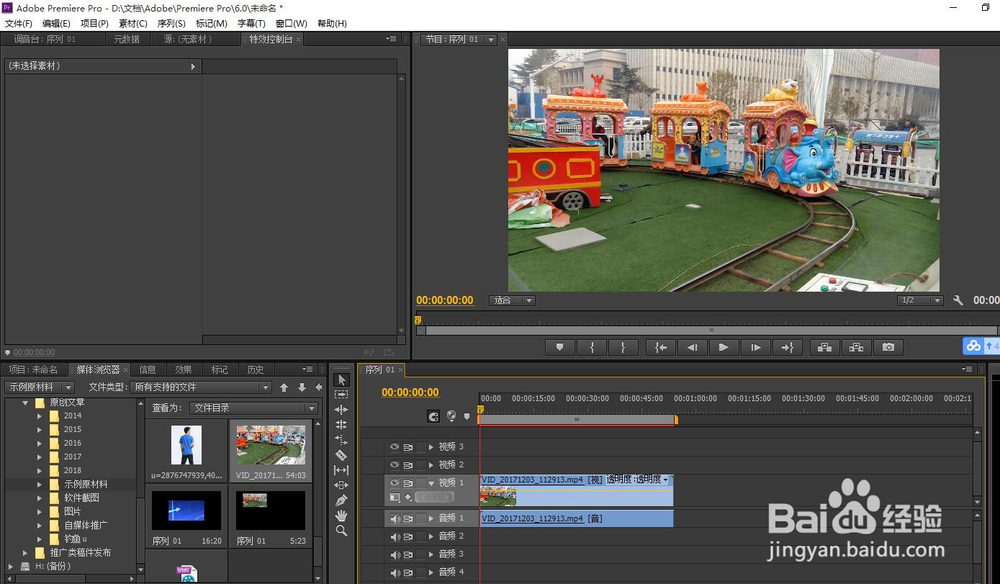
Task: Open program monitor wrench settings
Action: 957,300
